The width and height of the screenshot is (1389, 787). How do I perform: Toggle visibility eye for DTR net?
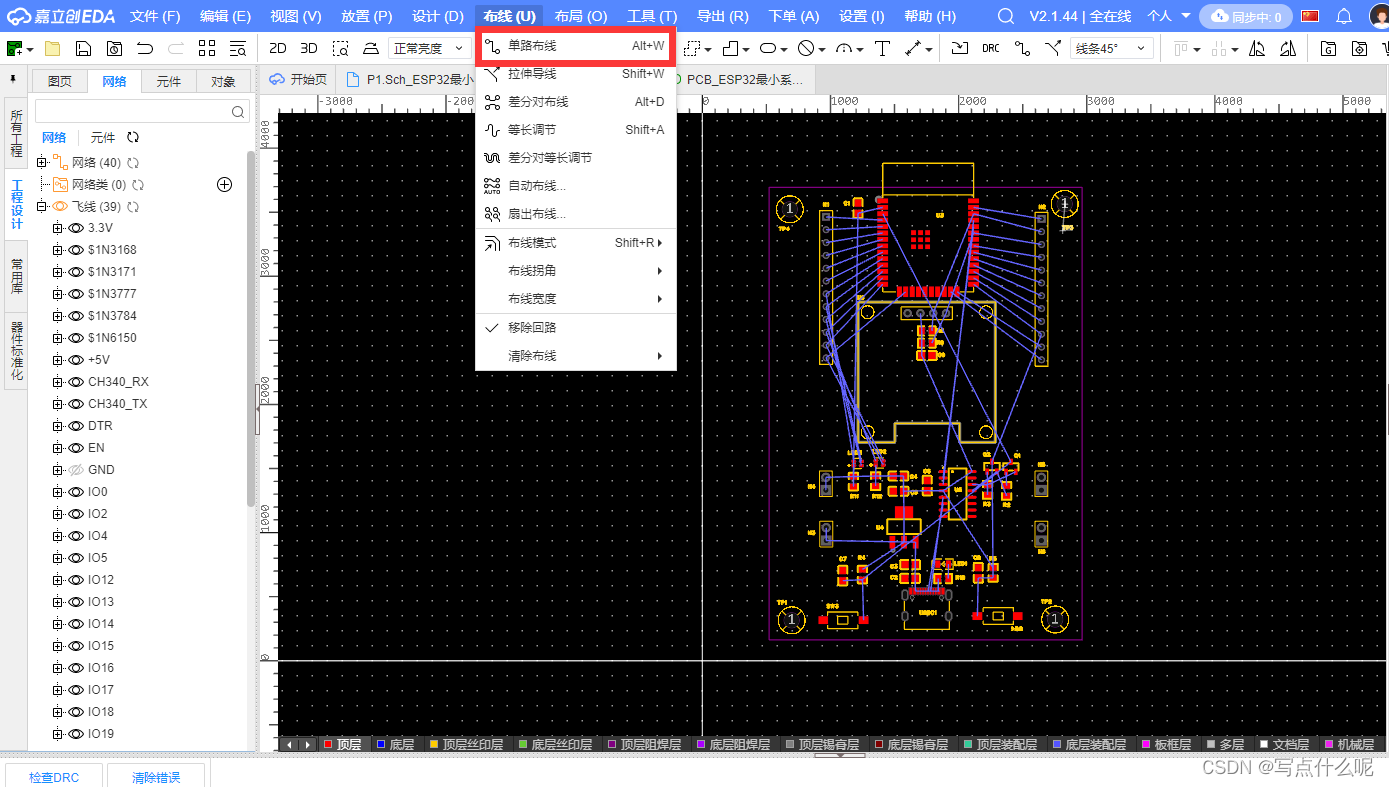(75, 426)
